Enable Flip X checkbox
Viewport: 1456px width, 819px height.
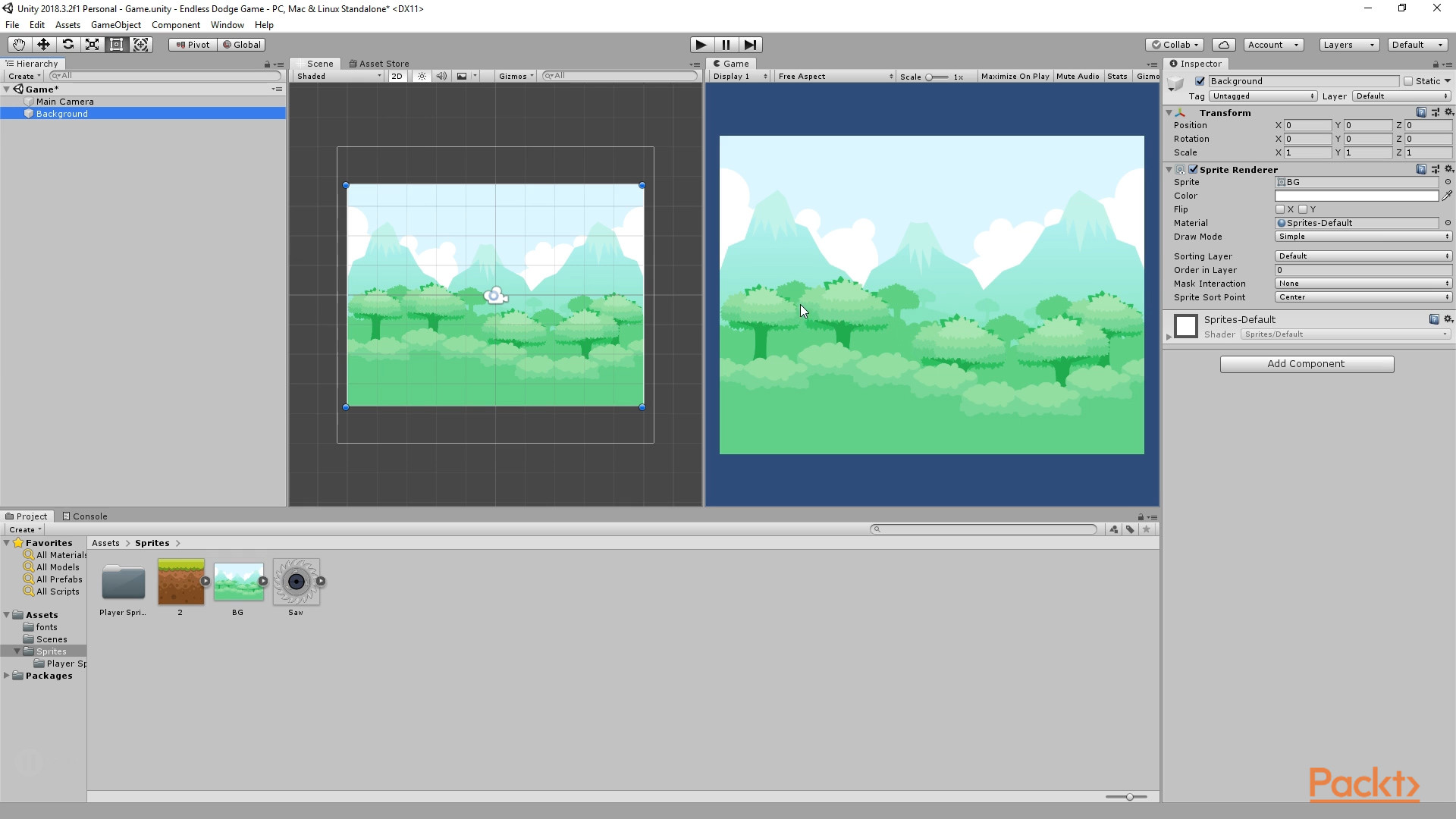1280,209
